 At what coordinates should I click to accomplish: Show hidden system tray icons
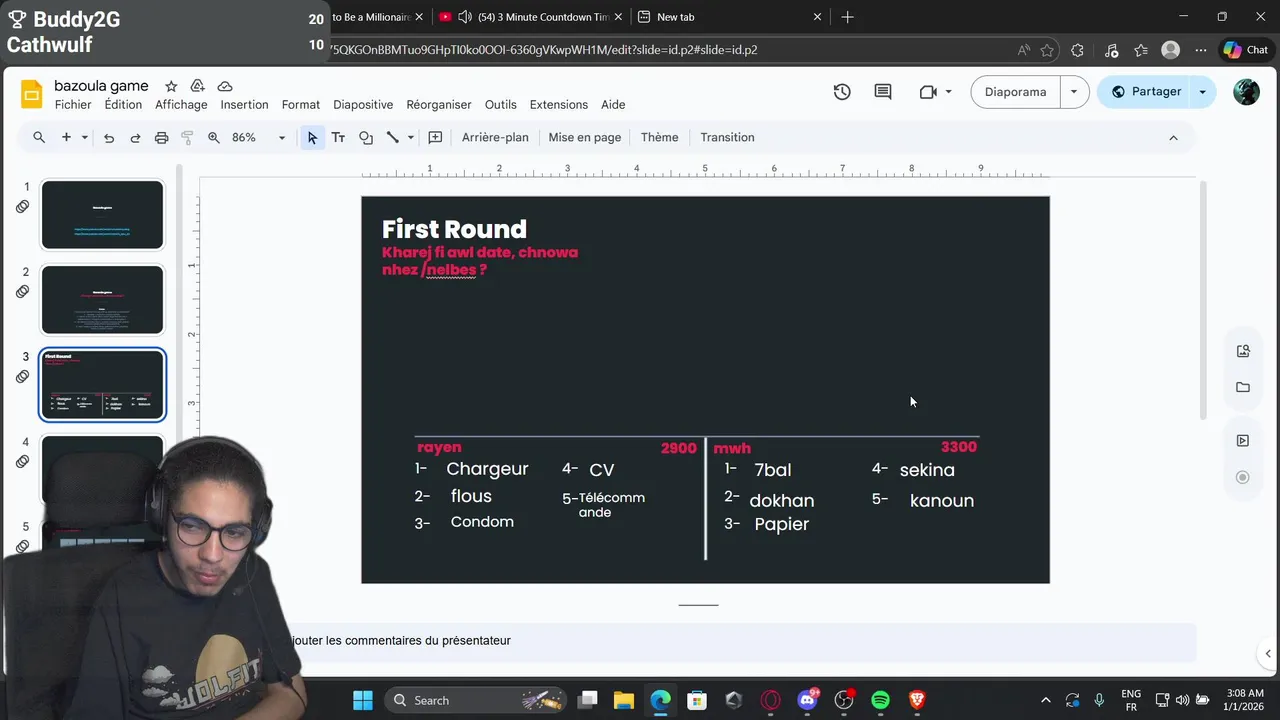pos(1046,700)
